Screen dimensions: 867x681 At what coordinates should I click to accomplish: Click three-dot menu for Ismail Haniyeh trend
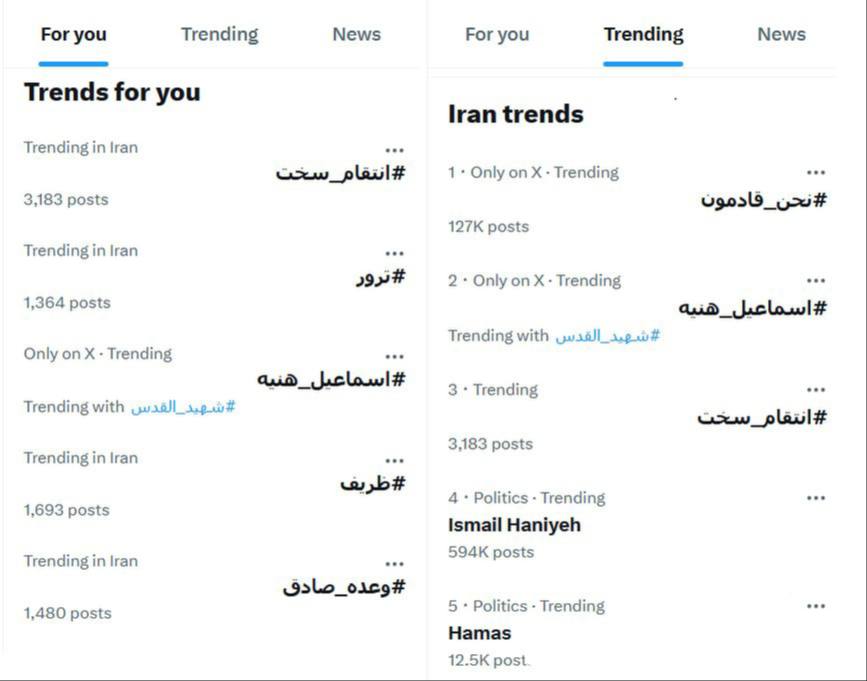(816, 498)
